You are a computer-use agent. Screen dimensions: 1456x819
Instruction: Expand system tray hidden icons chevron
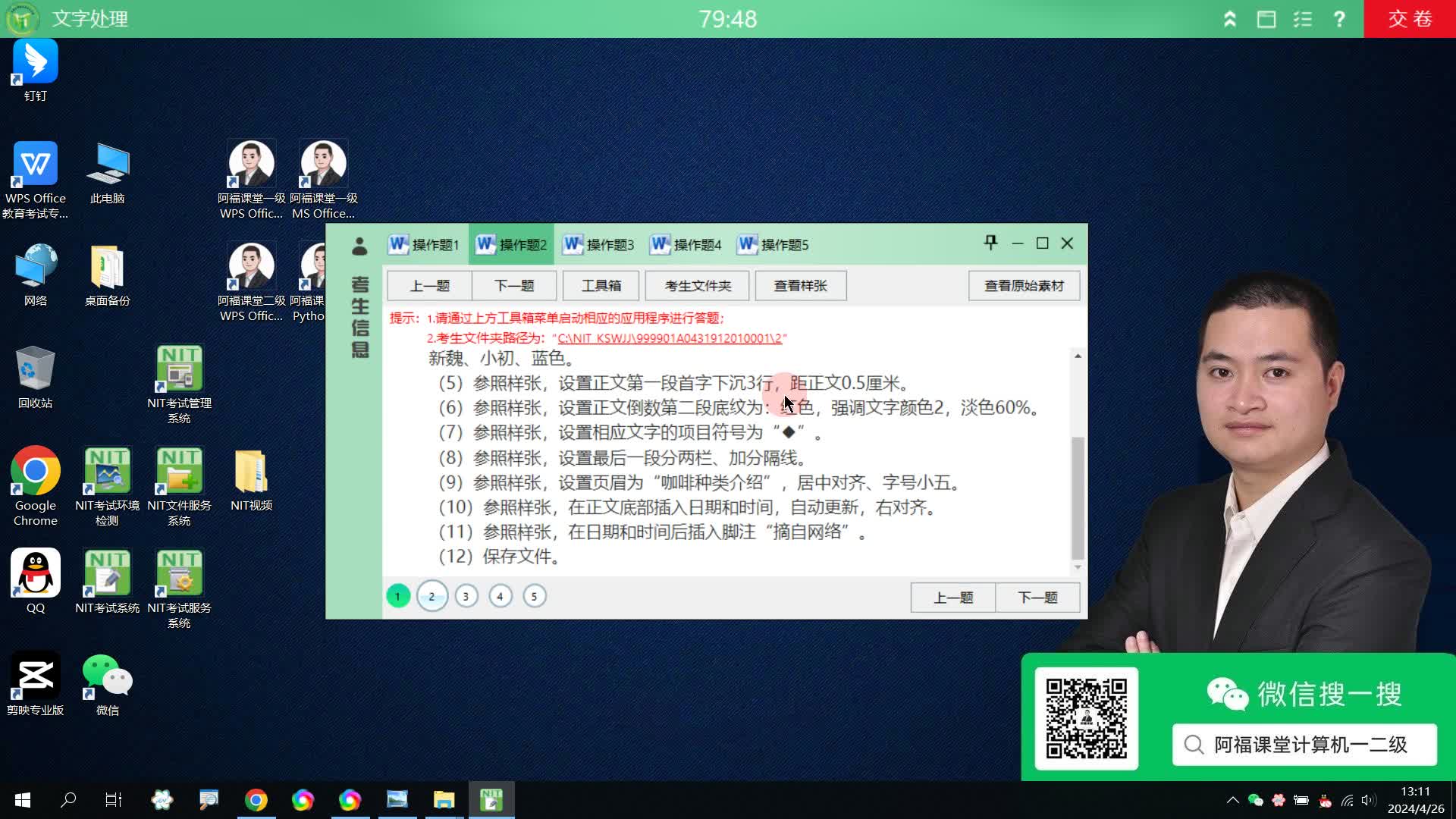[1232, 800]
